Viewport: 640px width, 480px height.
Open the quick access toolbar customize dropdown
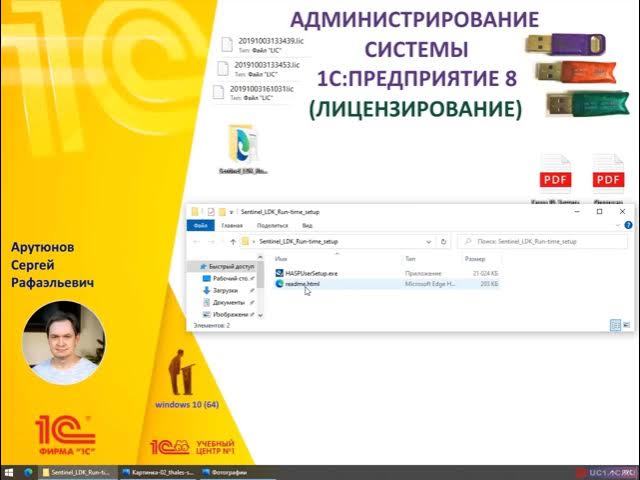(231, 212)
